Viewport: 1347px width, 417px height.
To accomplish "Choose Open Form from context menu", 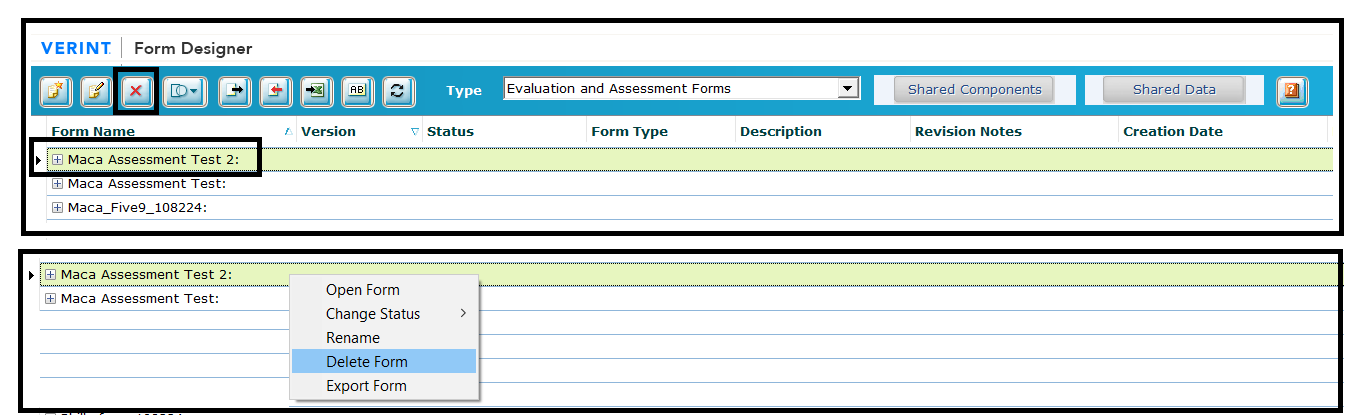I will coord(383,290).
